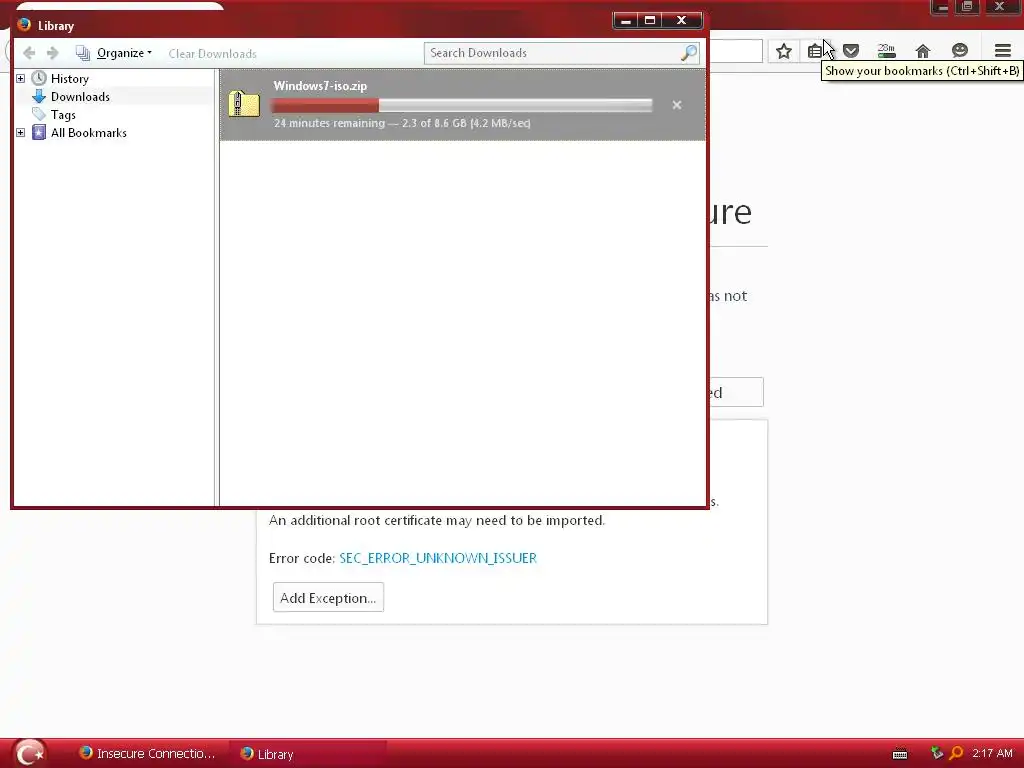Click the Pocket icon in Firefox toolbar
This screenshot has width=1024, height=768.
[850, 51]
